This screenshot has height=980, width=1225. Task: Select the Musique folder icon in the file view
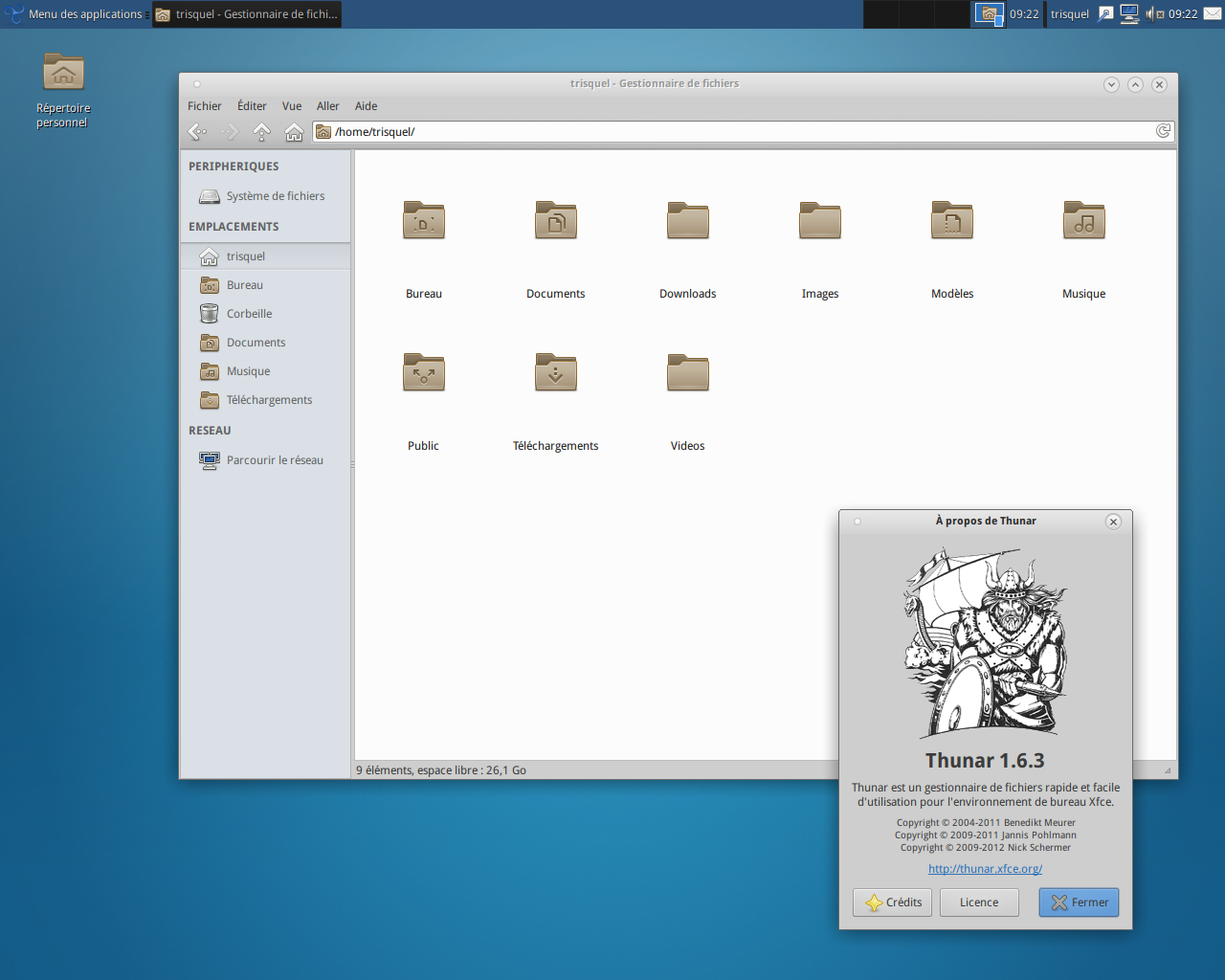pos(1083,221)
